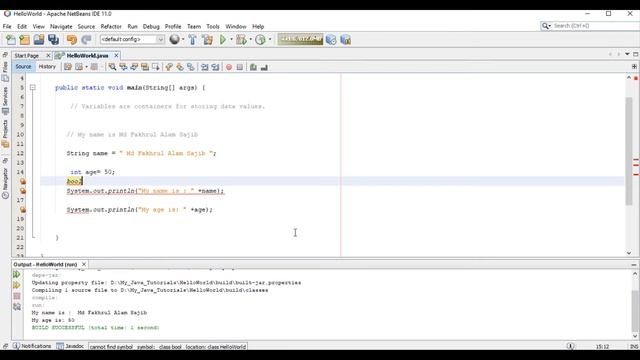Open the File menu
This screenshot has width=640, height=360.
coord(7,27)
